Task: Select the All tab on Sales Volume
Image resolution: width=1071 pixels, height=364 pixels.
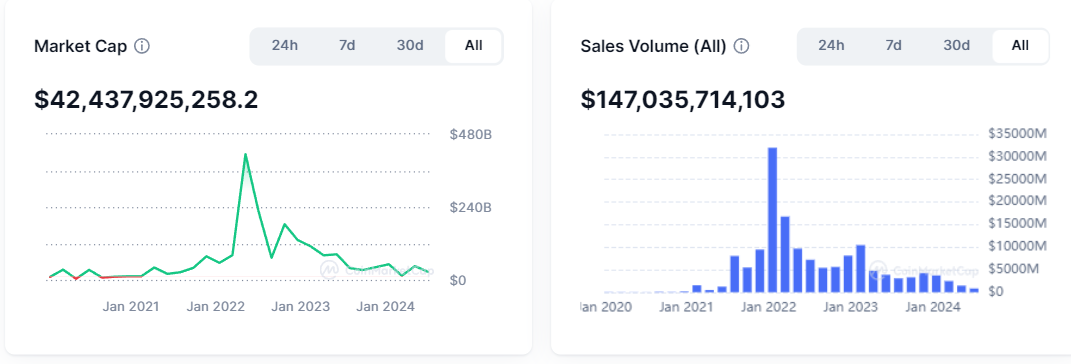Action: [x=1020, y=46]
